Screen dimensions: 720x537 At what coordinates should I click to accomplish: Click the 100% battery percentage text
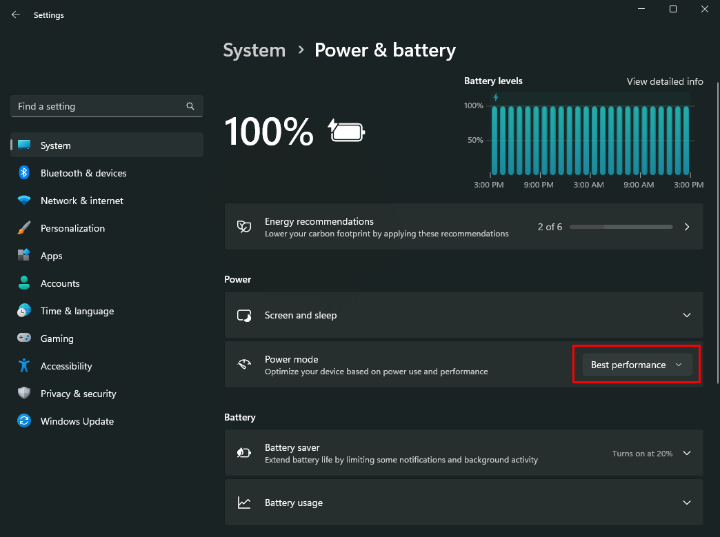tap(269, 132)
